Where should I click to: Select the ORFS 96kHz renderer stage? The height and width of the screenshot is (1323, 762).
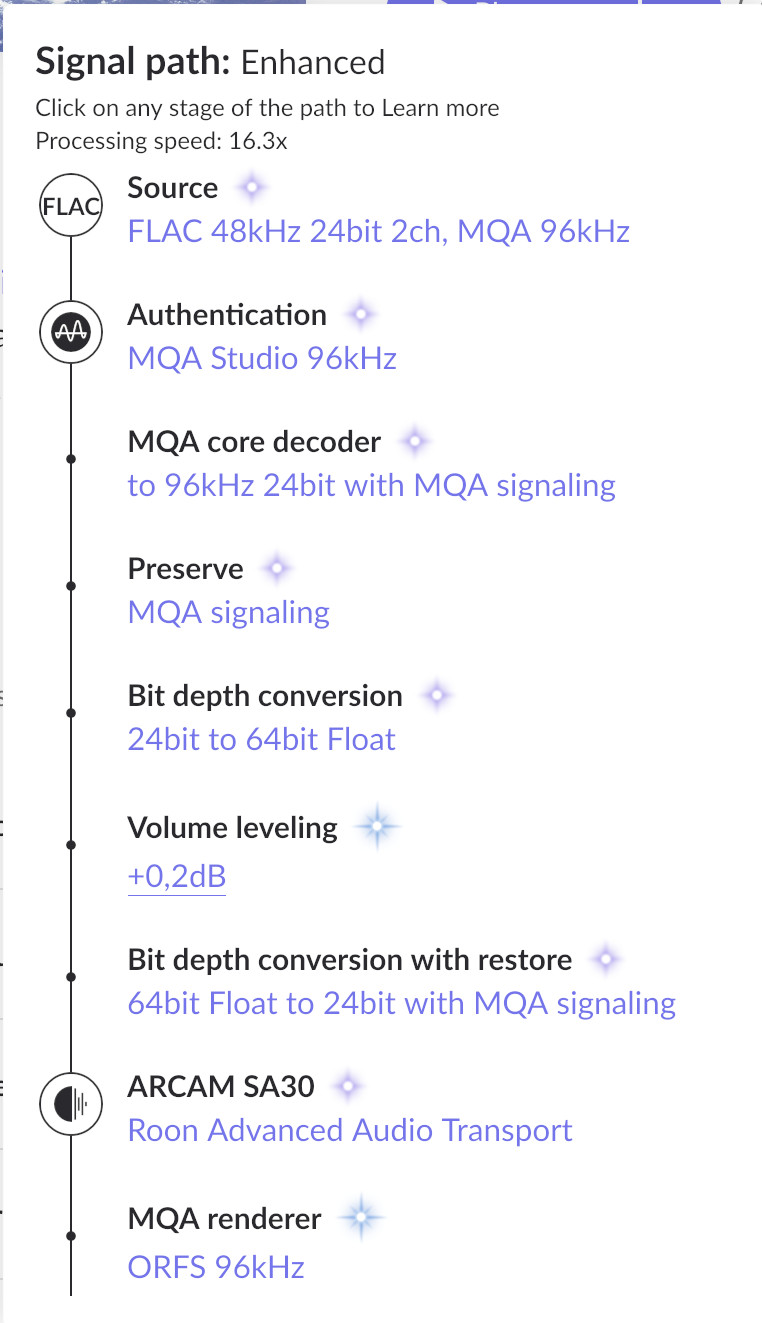coord(216,1268)
